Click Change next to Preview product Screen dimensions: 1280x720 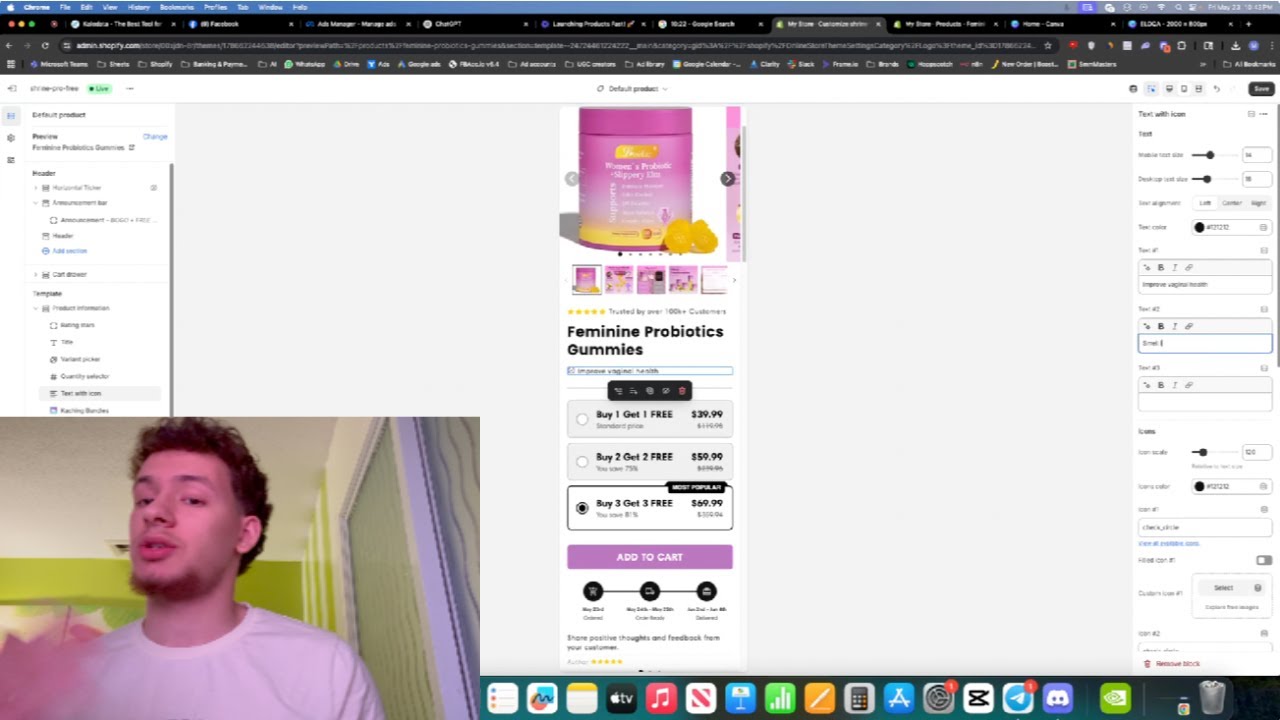click(x=155, y=136)
